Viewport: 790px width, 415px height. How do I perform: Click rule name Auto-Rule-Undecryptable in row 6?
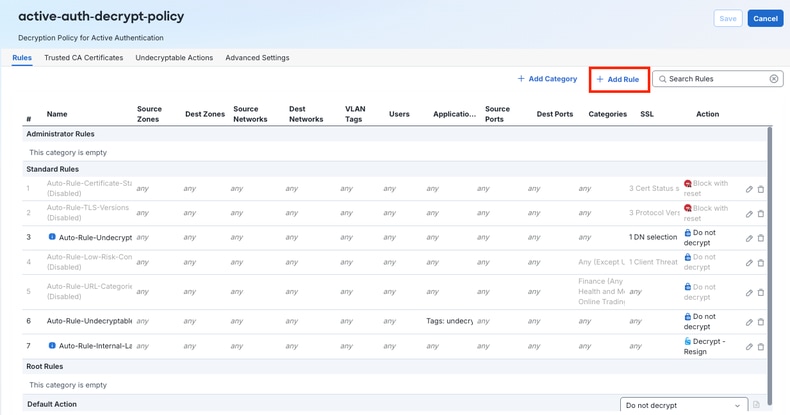click(x=89, y=321)
